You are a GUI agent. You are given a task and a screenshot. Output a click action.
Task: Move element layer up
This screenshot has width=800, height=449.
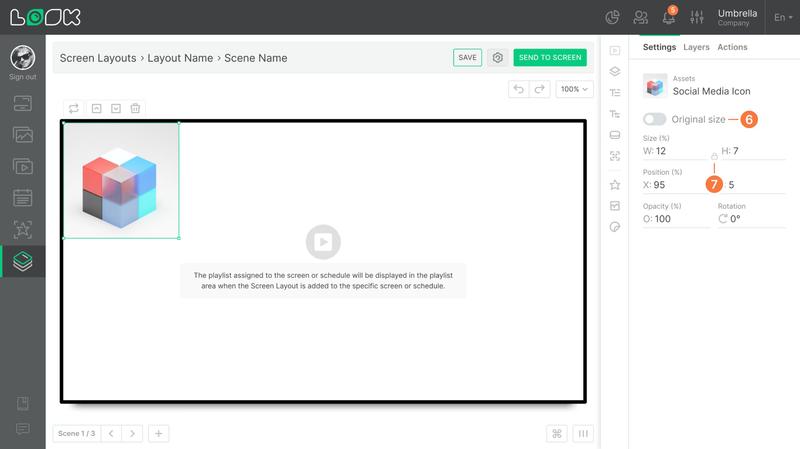click(96, 108)
